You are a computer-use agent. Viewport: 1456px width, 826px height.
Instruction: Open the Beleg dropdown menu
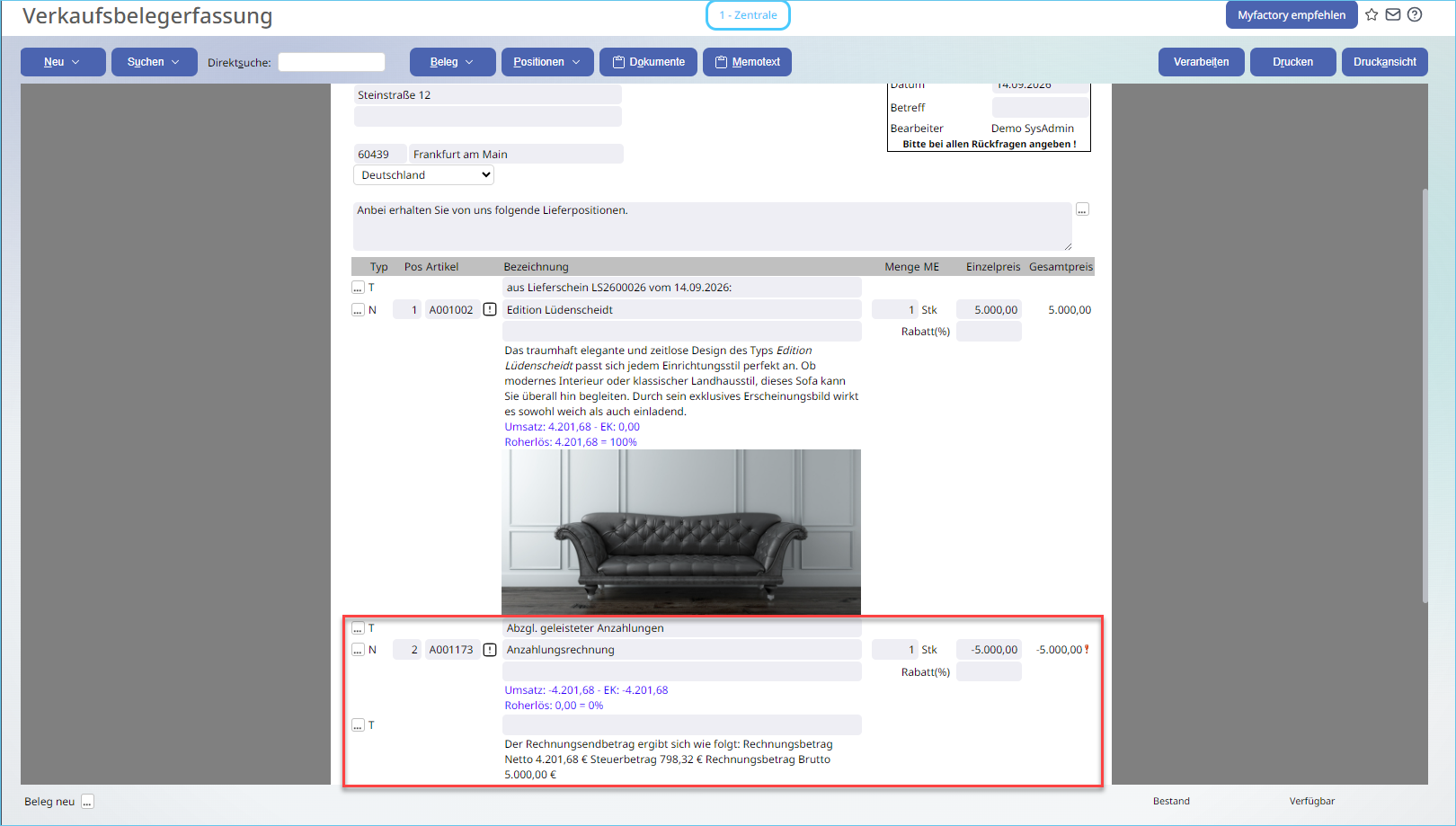(x=452, y=62)
